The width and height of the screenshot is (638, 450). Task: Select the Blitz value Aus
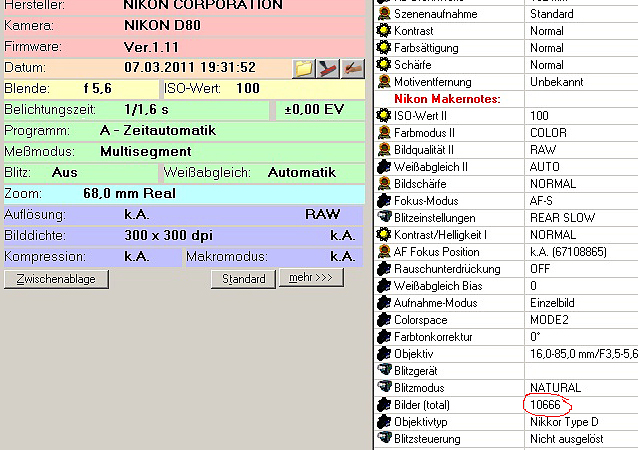point(64,173)
